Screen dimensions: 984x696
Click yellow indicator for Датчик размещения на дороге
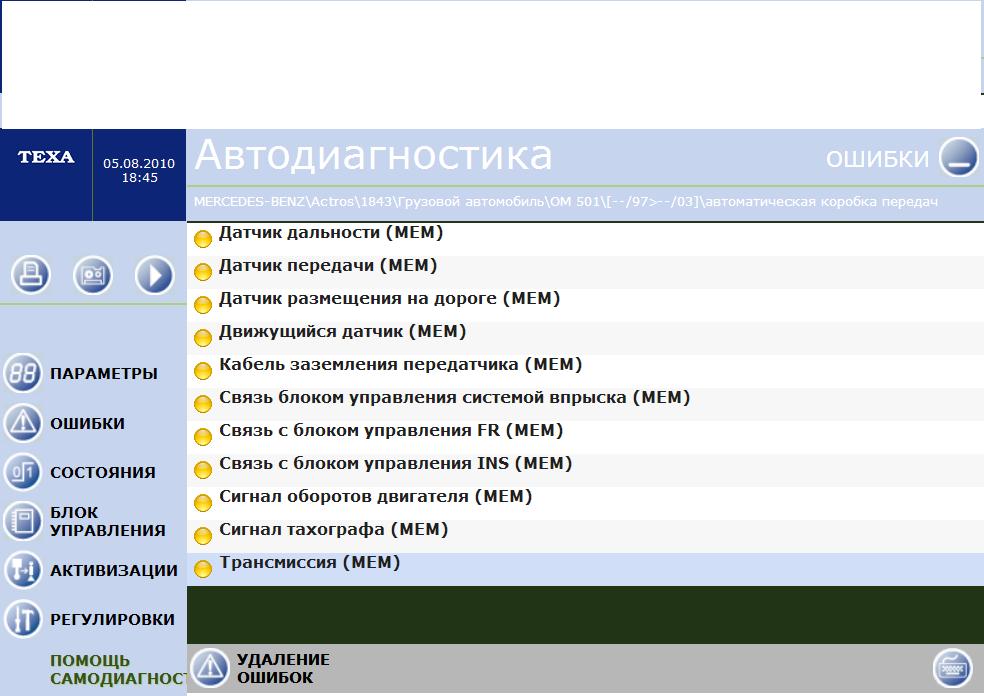[203, 305]
